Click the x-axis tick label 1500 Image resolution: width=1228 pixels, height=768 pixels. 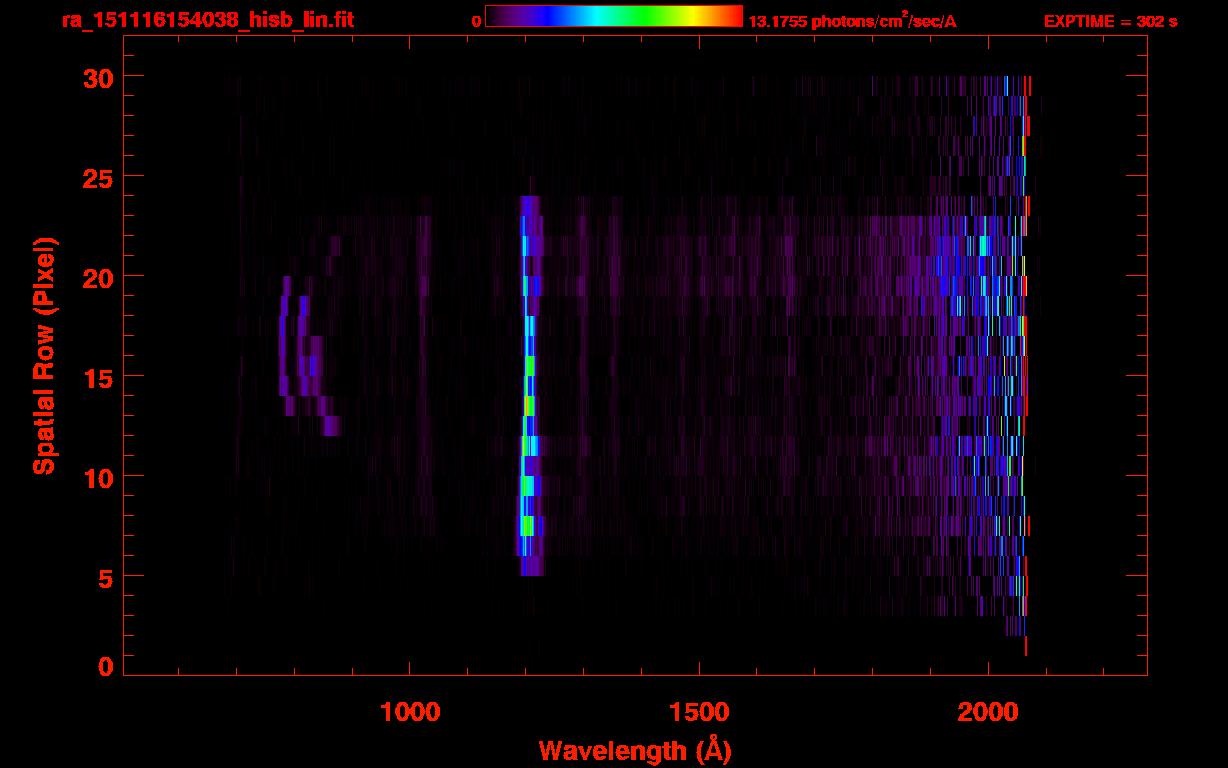pos(699,712)
